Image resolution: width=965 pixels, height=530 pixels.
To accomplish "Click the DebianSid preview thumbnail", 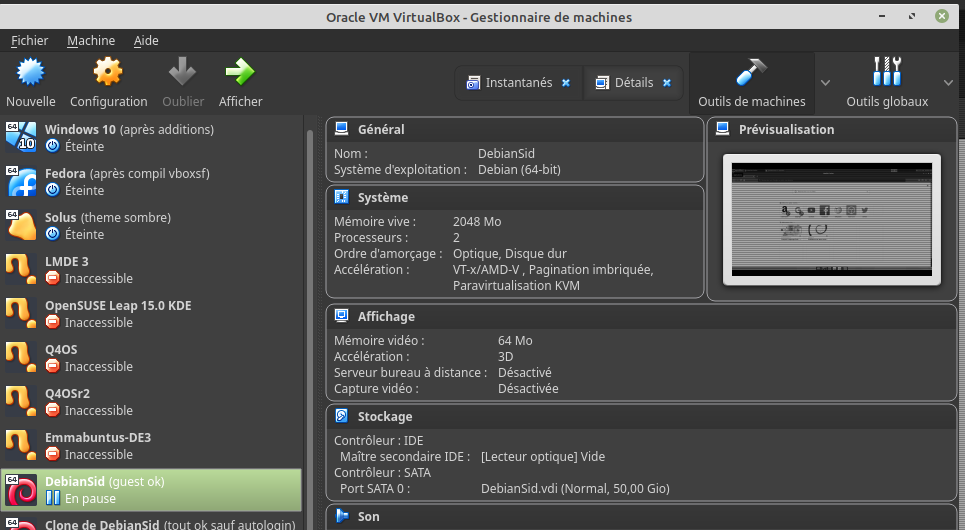I will pyautogui.click(x=831, y=219).
